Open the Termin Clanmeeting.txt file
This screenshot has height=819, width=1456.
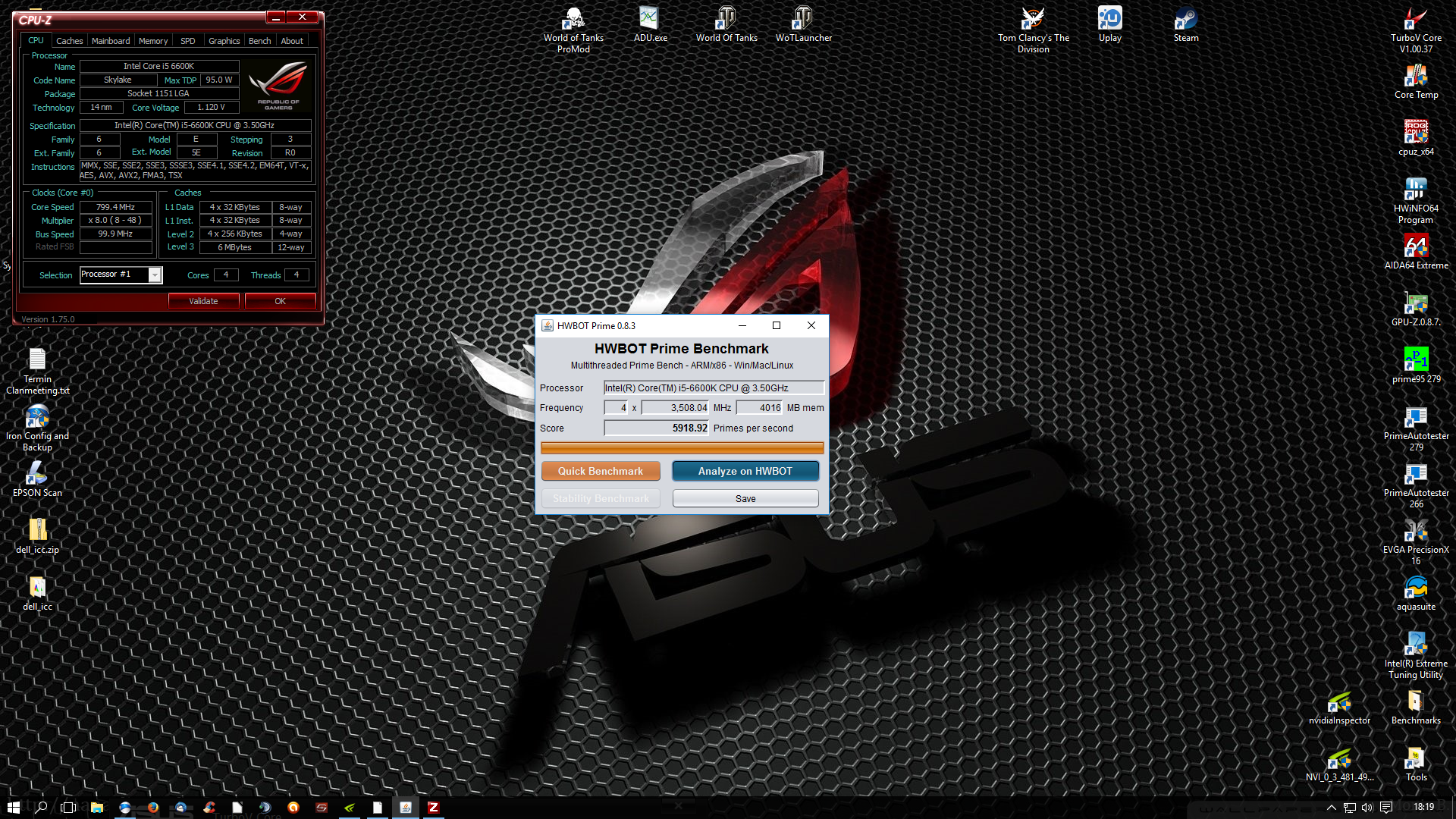click(37, 371)
